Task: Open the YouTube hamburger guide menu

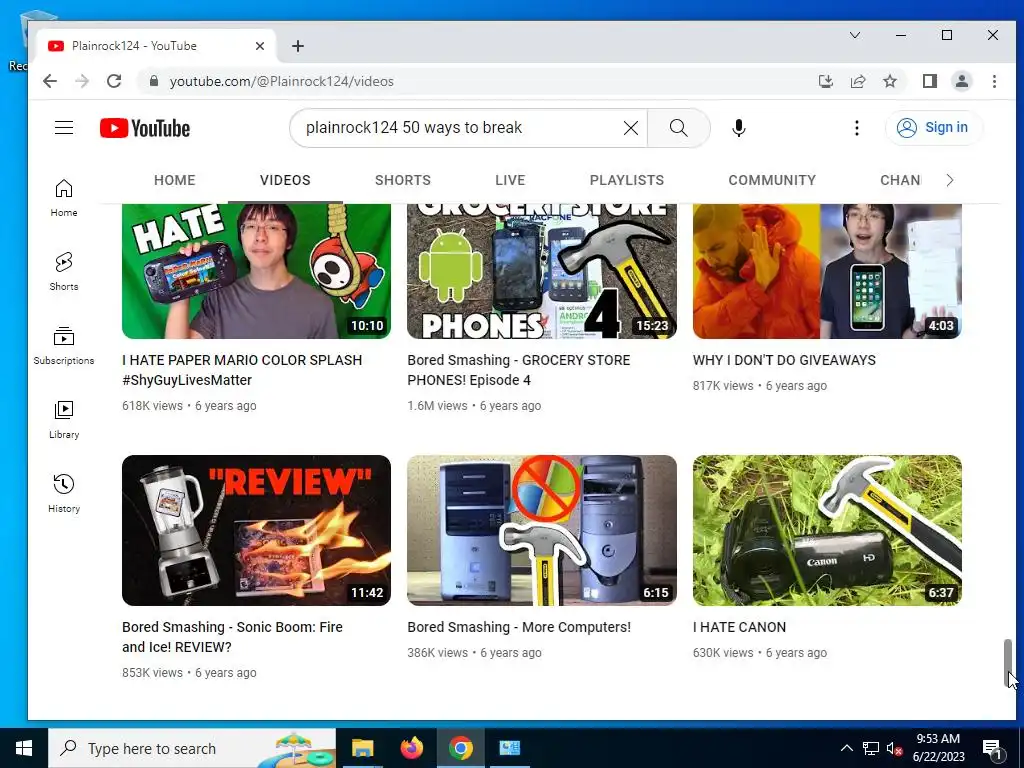Action: pyautogui.click(x=64, y=127)
